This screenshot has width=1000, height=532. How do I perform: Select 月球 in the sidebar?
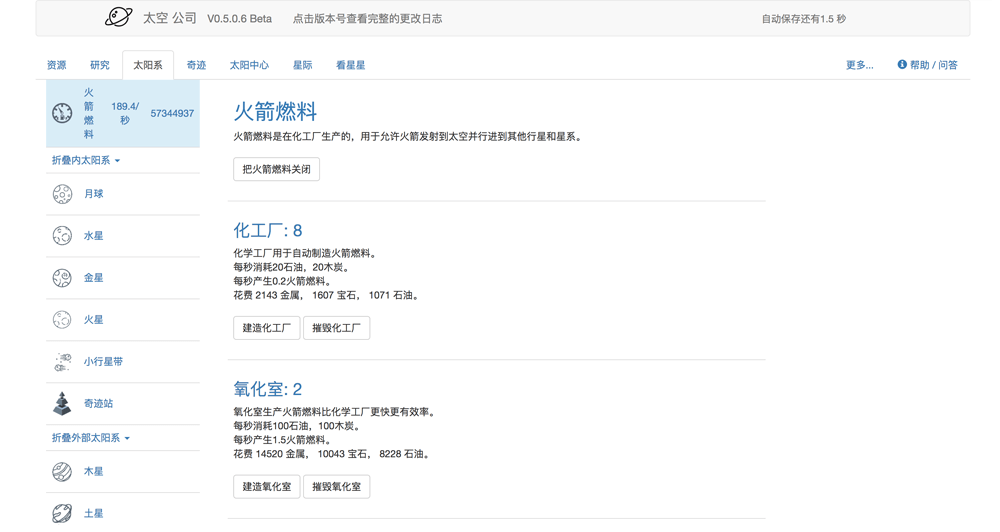click(x=94, y=194)
